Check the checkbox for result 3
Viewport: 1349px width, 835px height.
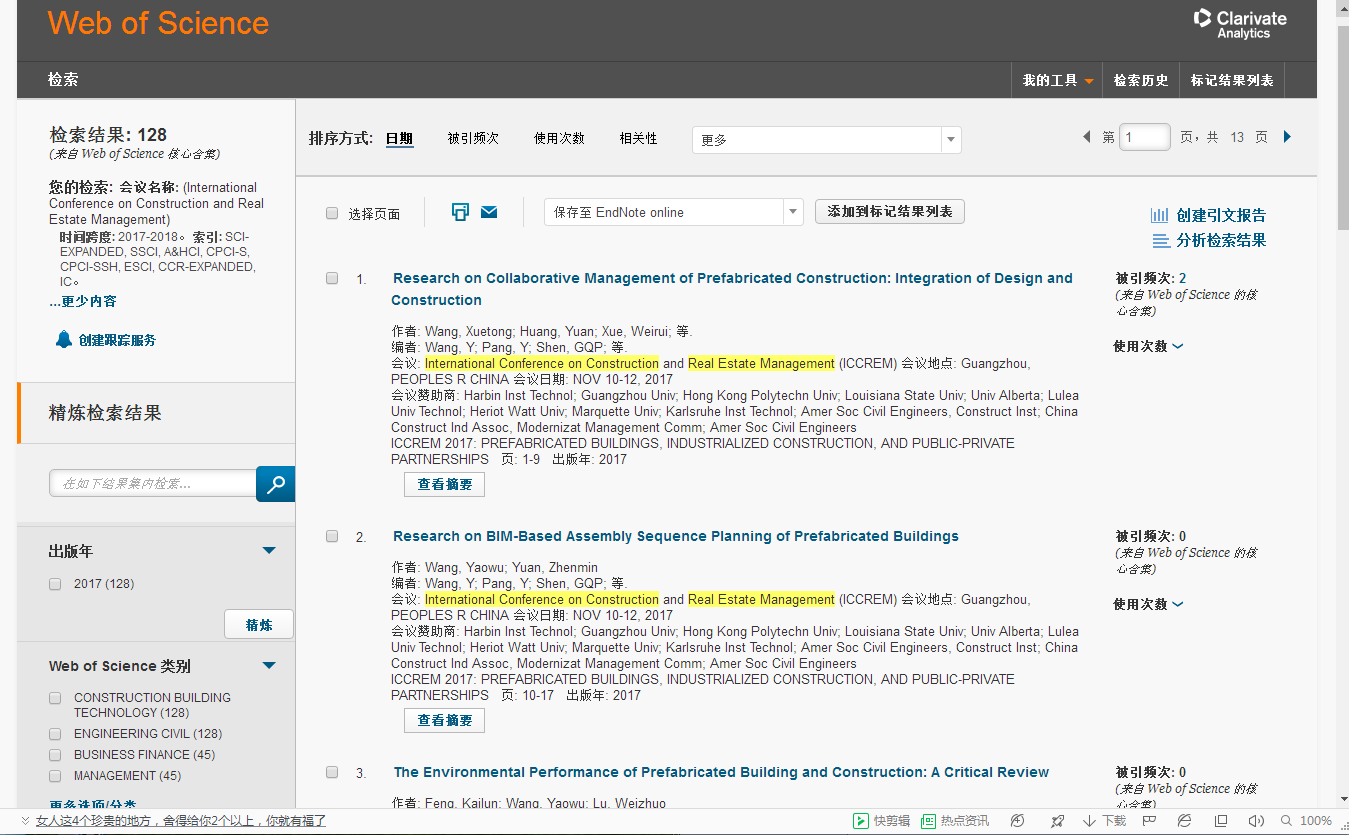[332, 772]
